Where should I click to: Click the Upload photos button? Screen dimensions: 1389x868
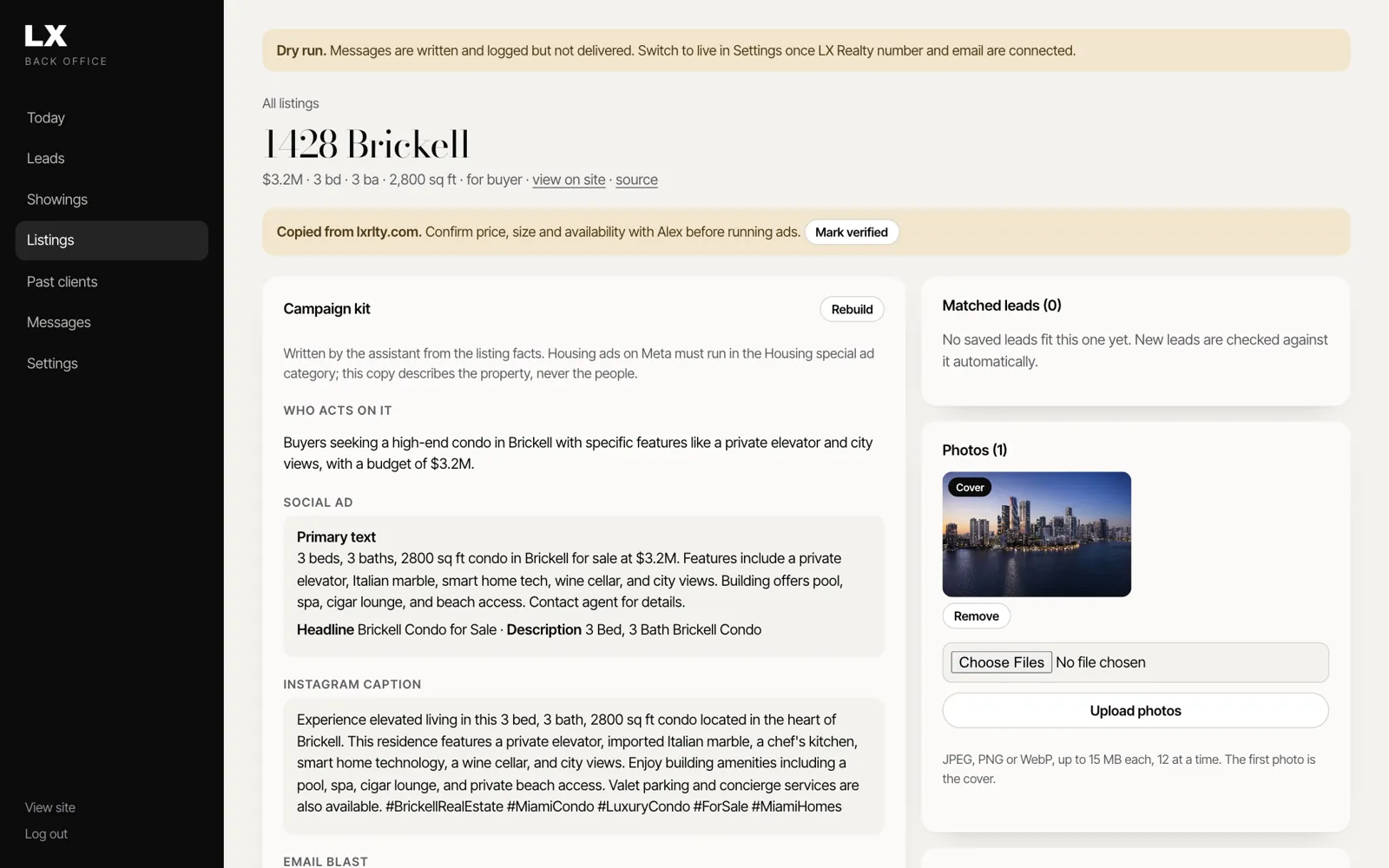coord(1136,711)
